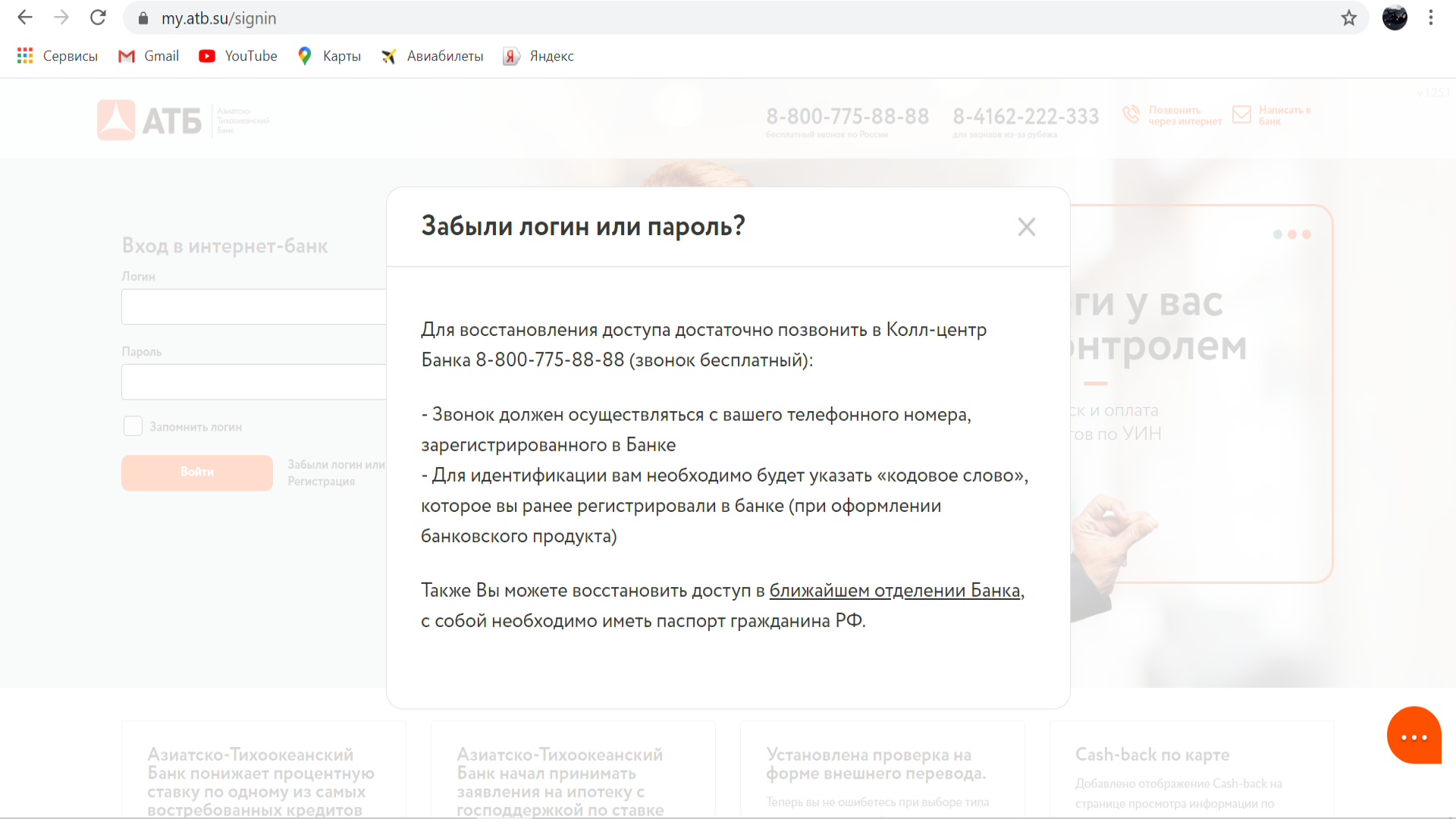Viewport: 1456px width, 819px height.
Task: Open the orange chat bubble button
Action: point(1414,736)
